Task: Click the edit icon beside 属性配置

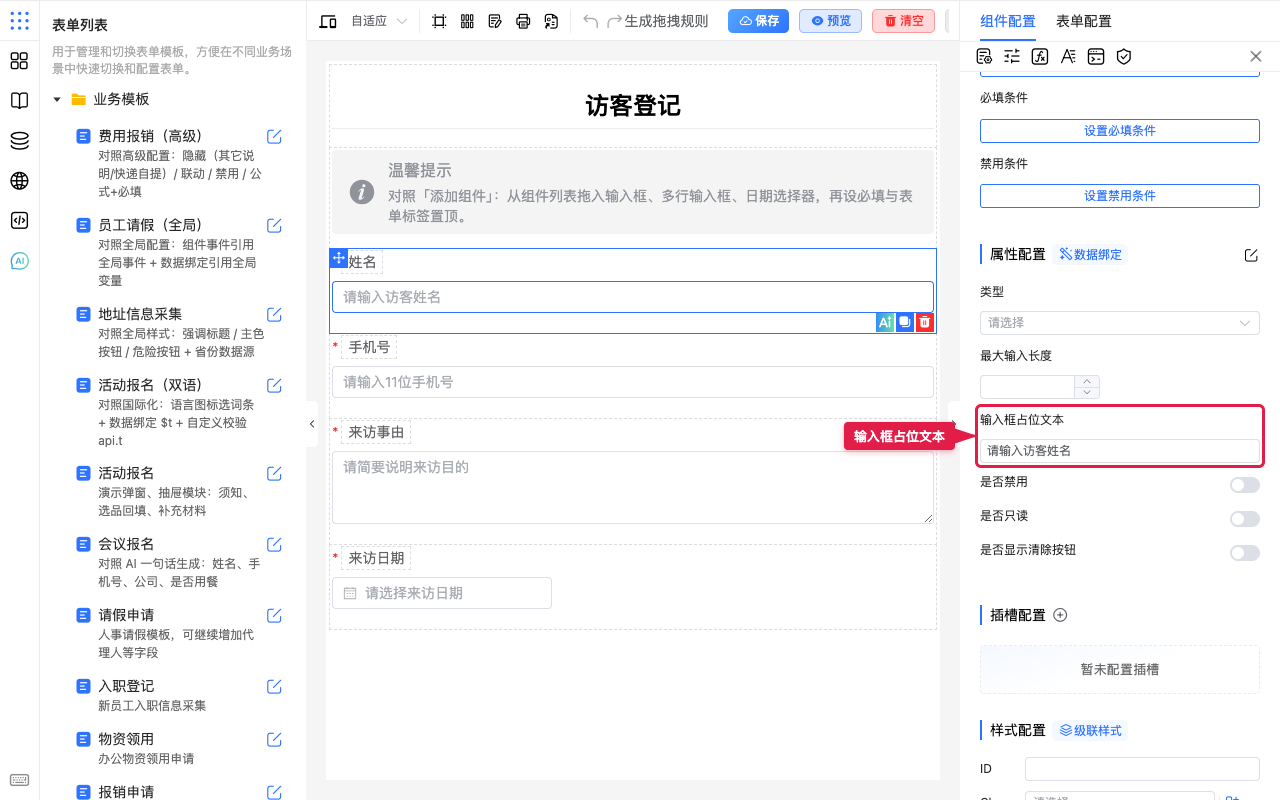Action: pos(1251,255)
